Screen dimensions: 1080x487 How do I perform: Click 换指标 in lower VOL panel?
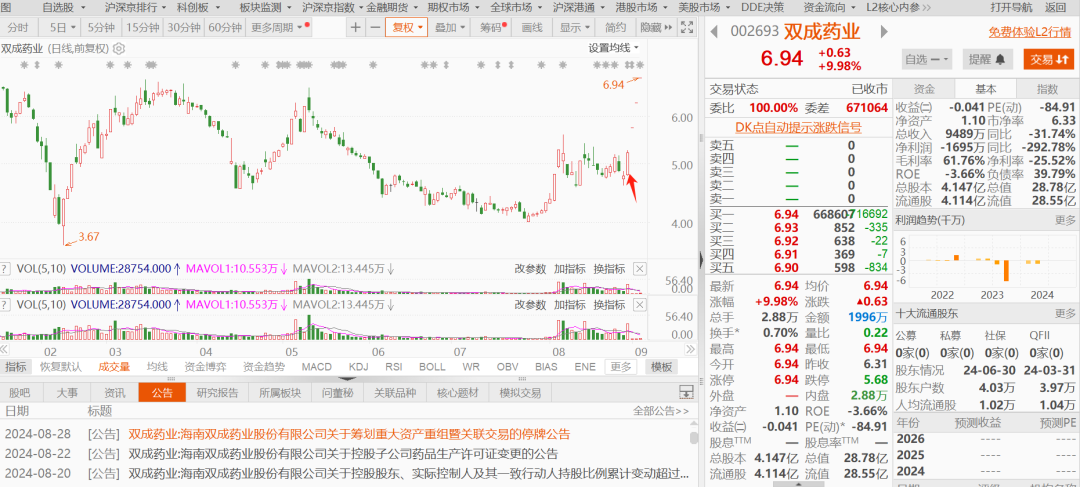point(609,304)
